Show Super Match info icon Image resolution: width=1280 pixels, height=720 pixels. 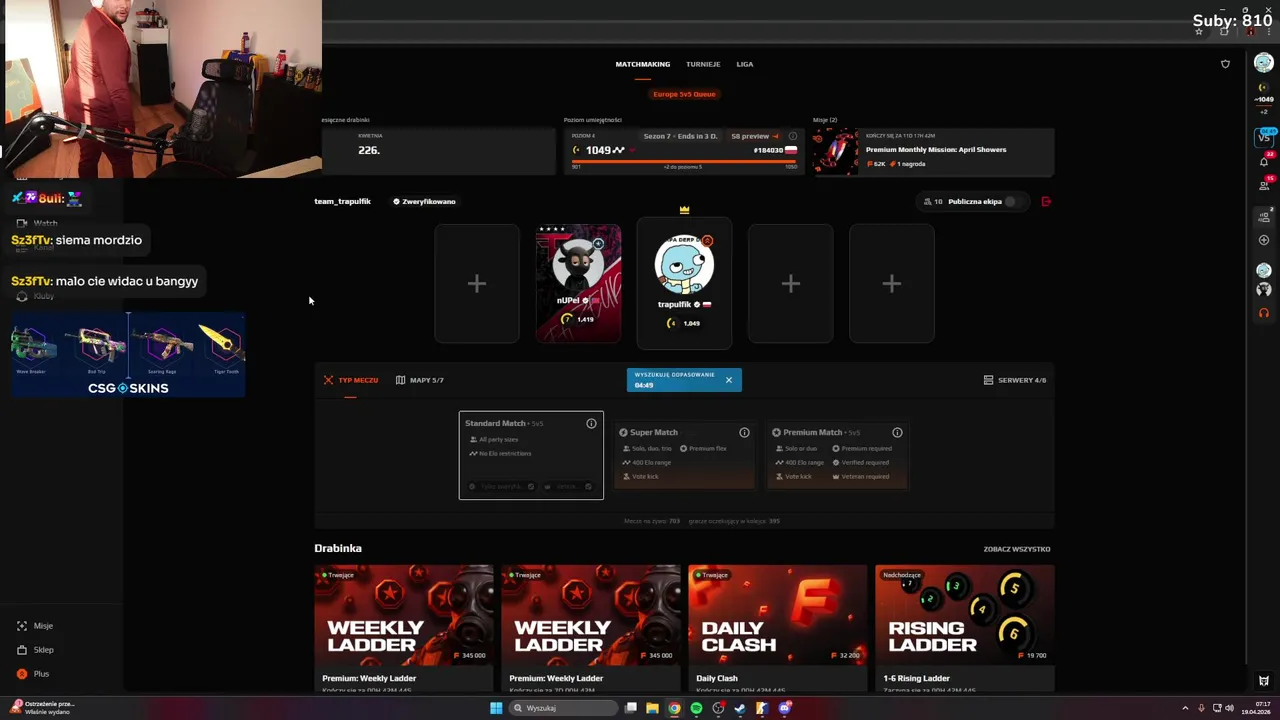pyautogui.click(x=744, y=433)
